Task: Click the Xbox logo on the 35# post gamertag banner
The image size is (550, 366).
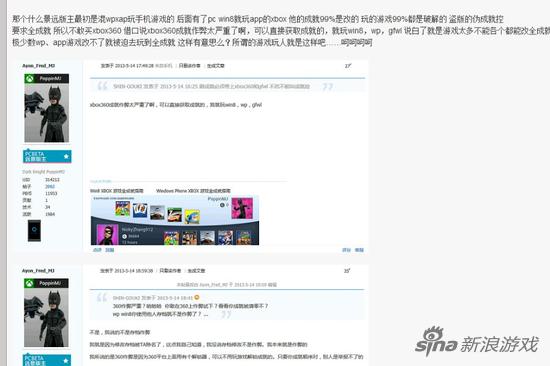Action: pyautogui.click(x=29, y=283)
